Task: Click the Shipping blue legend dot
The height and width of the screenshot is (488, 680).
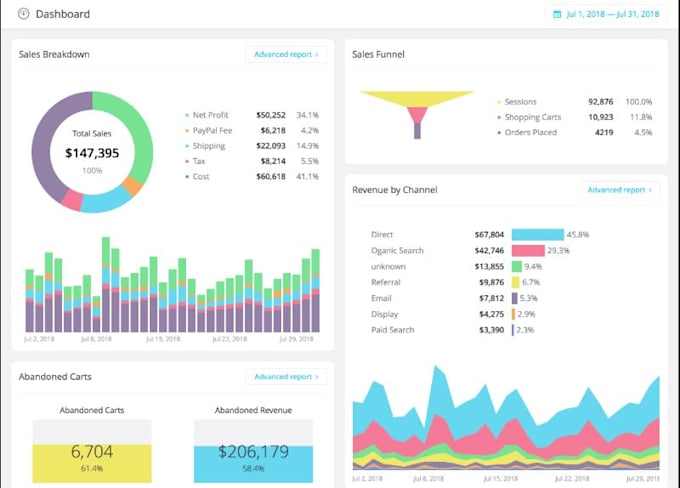Action: [187, 146]
